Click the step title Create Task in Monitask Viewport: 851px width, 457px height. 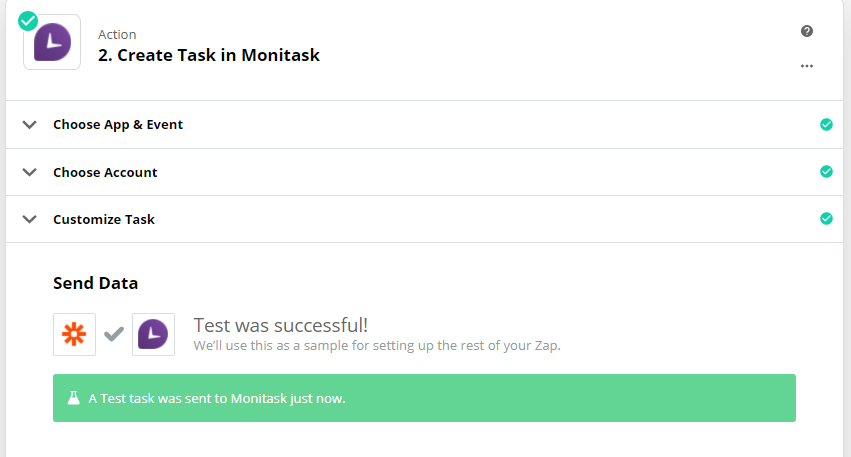(209, 56)
